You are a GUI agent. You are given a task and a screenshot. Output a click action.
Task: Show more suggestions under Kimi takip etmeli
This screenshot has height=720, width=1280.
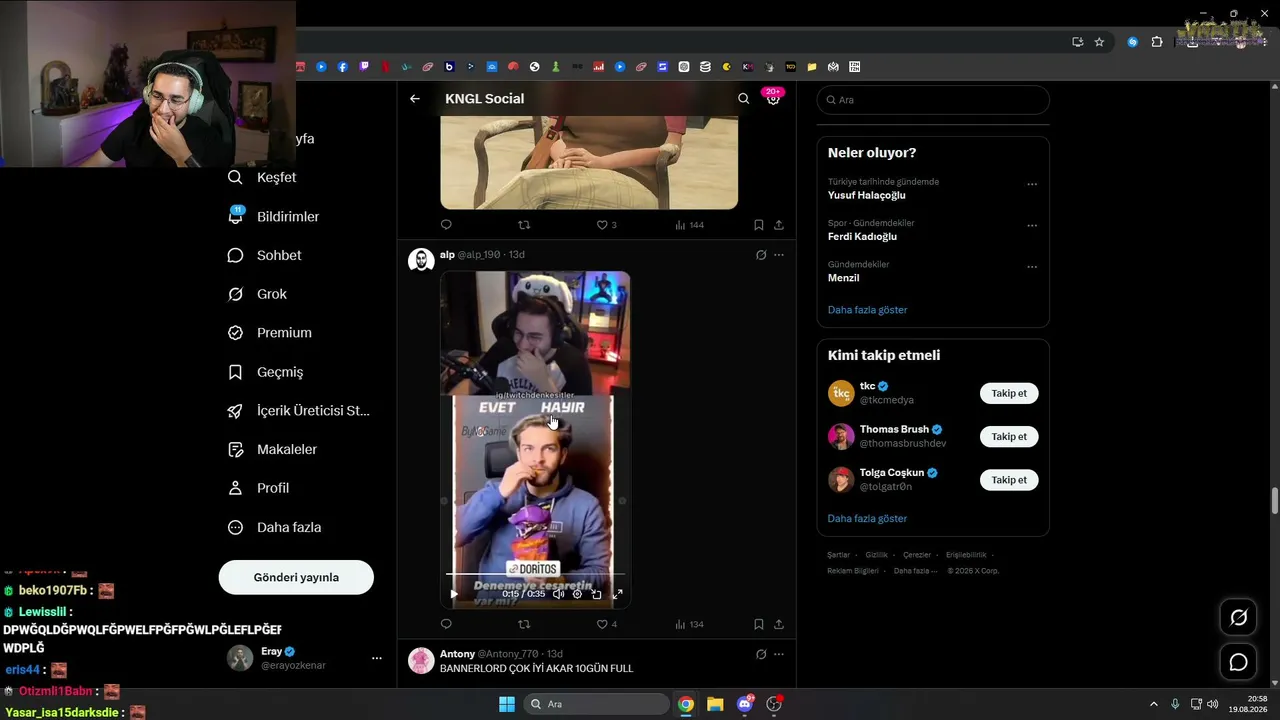click(867, 519)
